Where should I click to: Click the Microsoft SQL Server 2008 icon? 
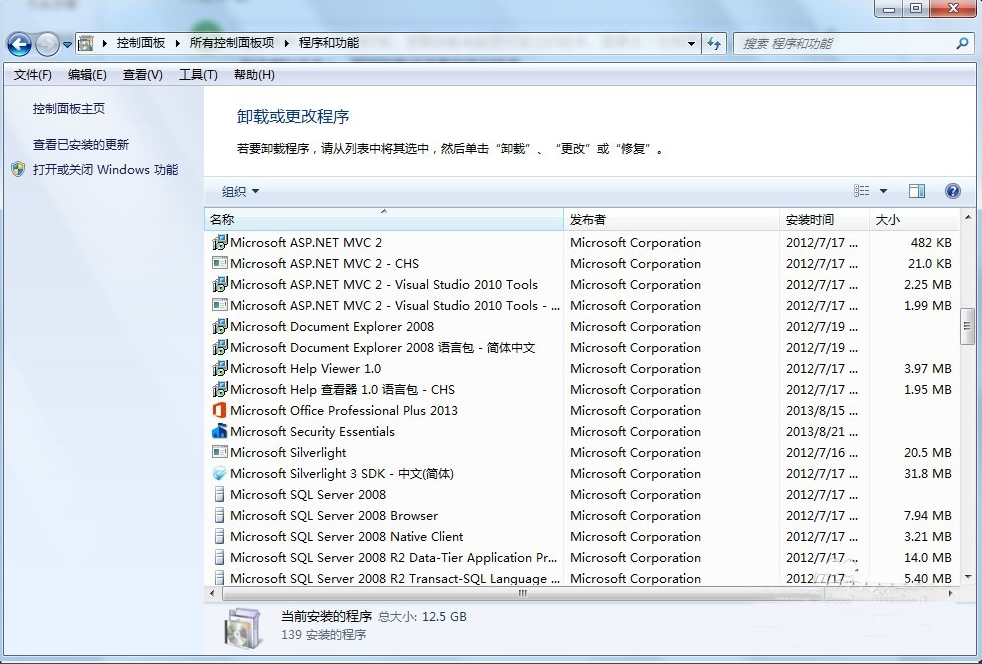pos(220,494)
